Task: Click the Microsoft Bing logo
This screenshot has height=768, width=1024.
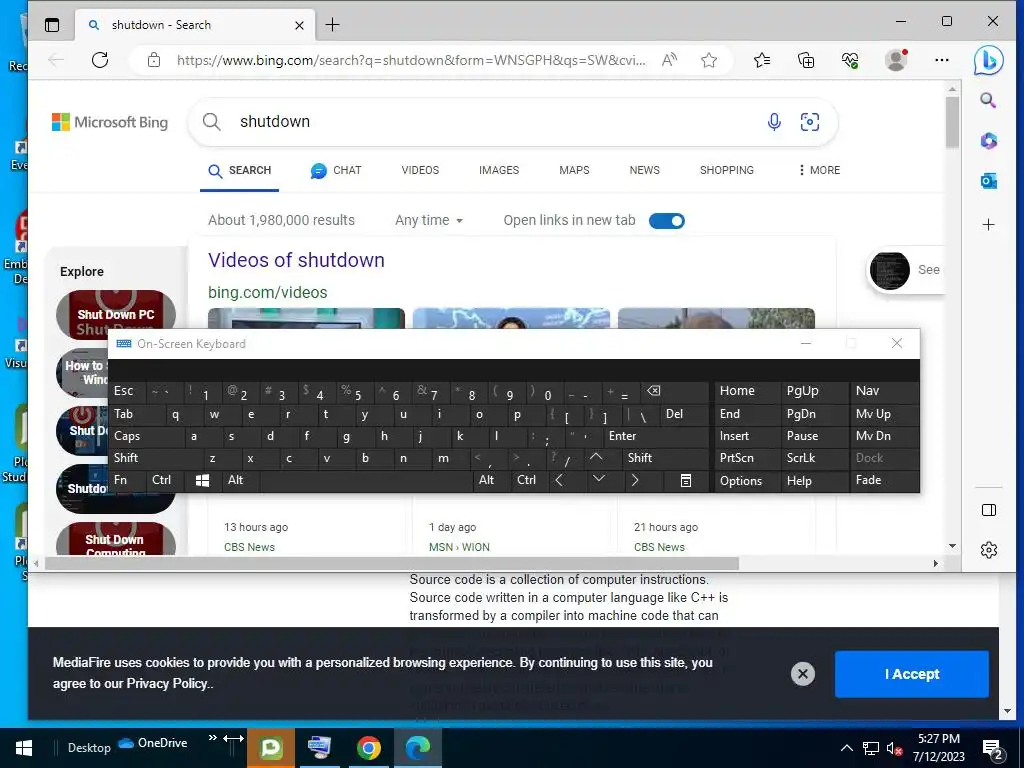Action: tap(110, 122)
